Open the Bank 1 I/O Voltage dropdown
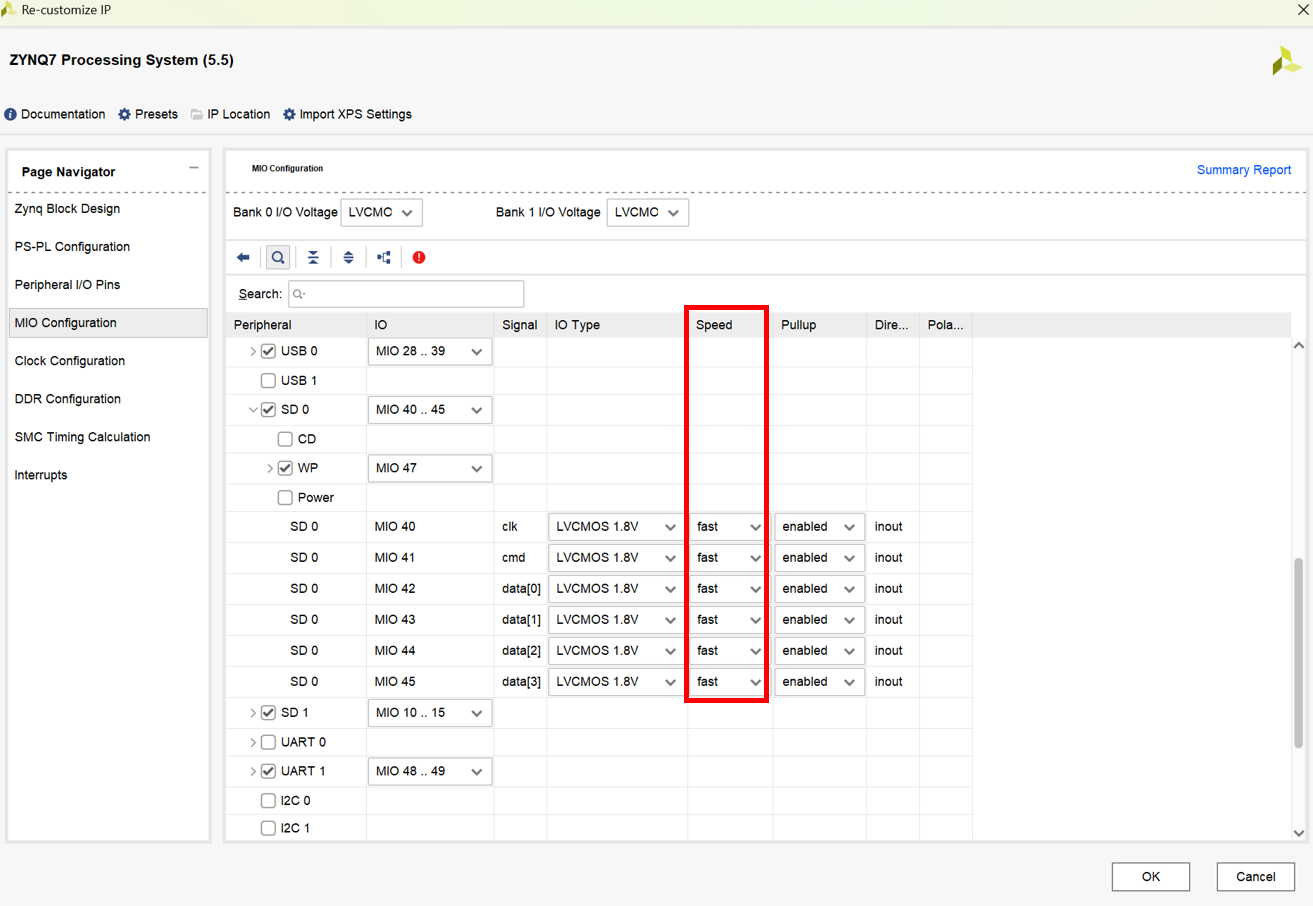 click(647, 212)
